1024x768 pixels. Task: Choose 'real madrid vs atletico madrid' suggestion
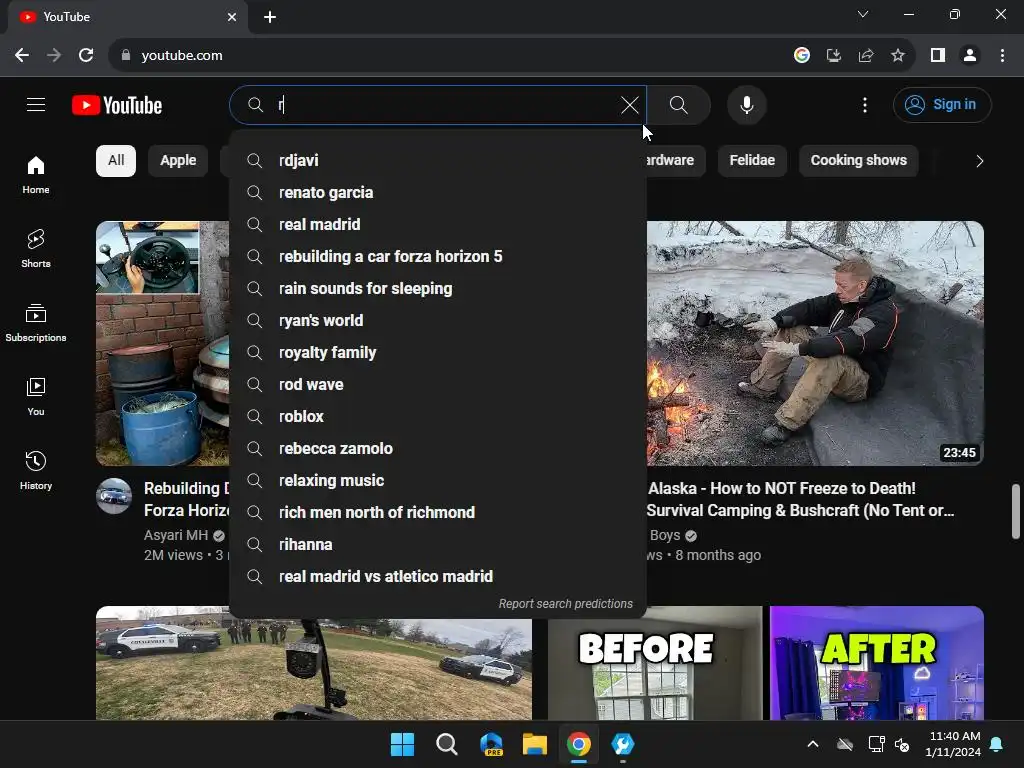[x=438, y=577]
